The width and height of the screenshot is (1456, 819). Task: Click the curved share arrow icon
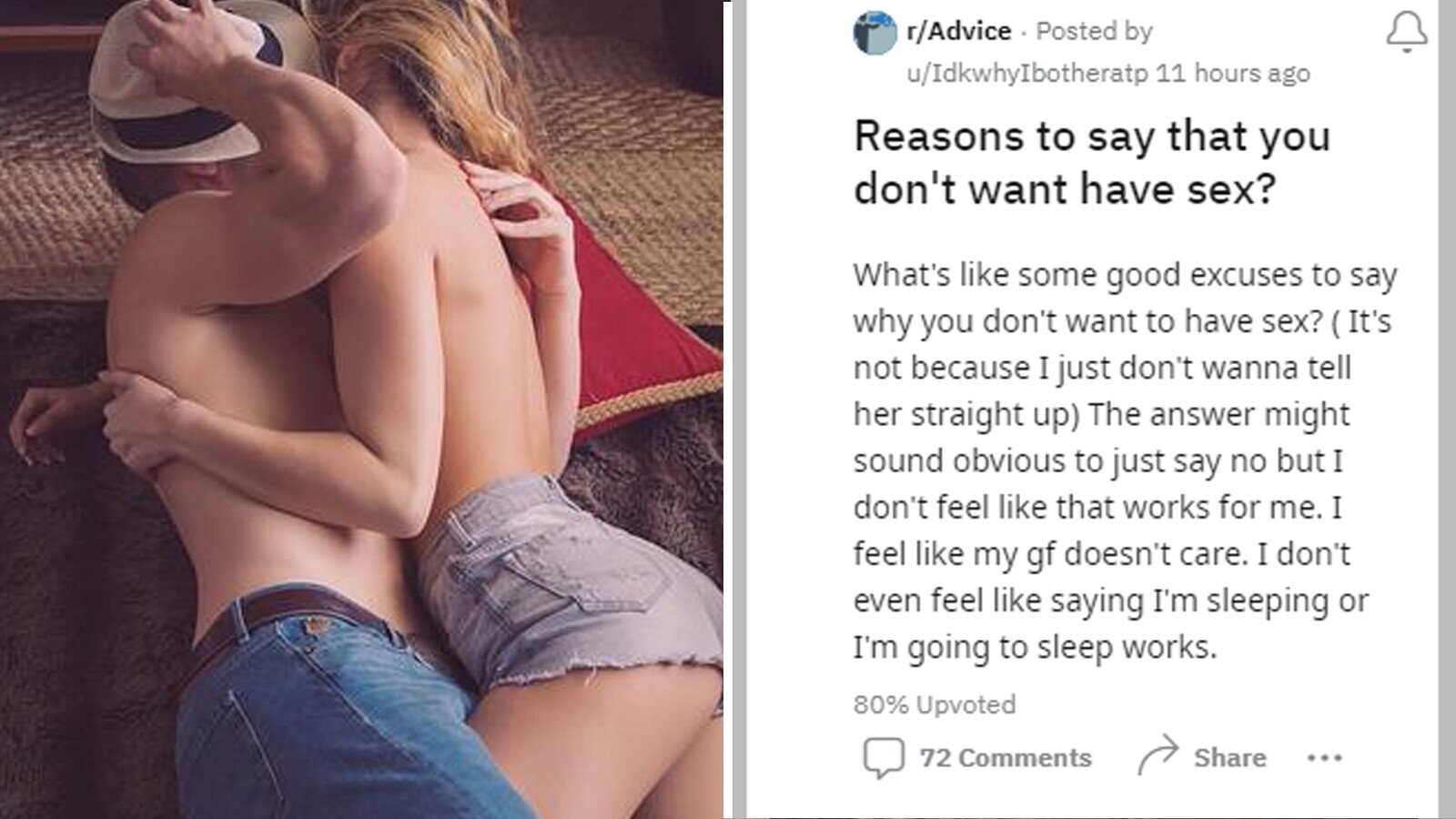(1158, 756)
